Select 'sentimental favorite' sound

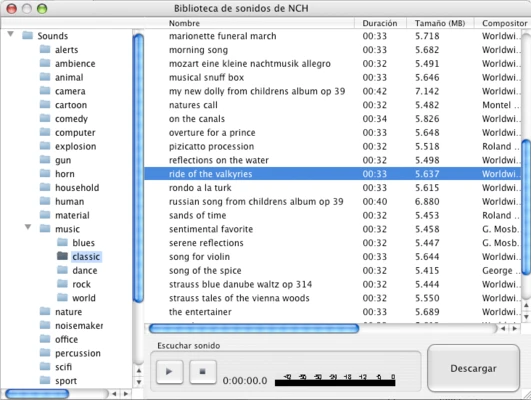coord(332,229)
